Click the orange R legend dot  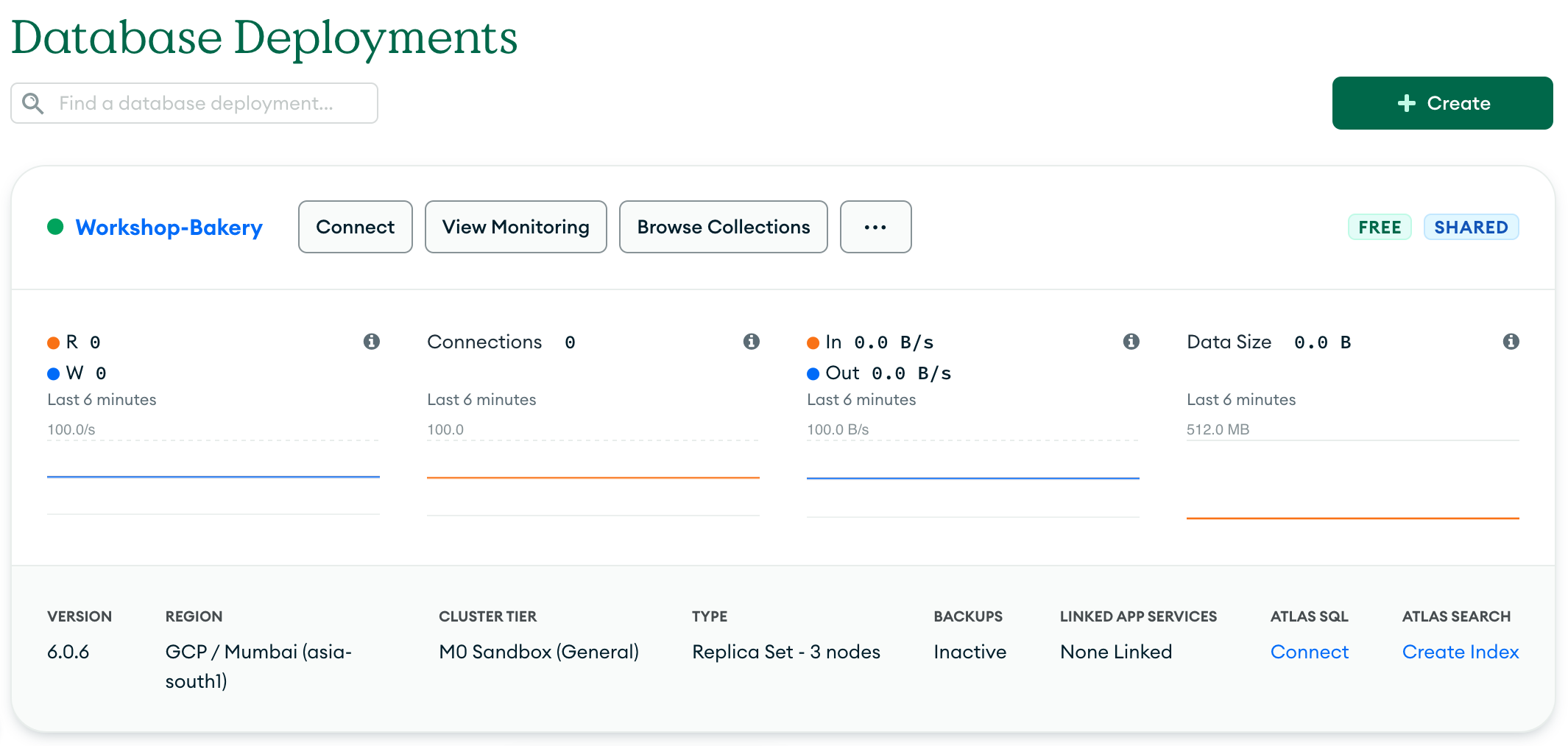(x=53, y=343)
